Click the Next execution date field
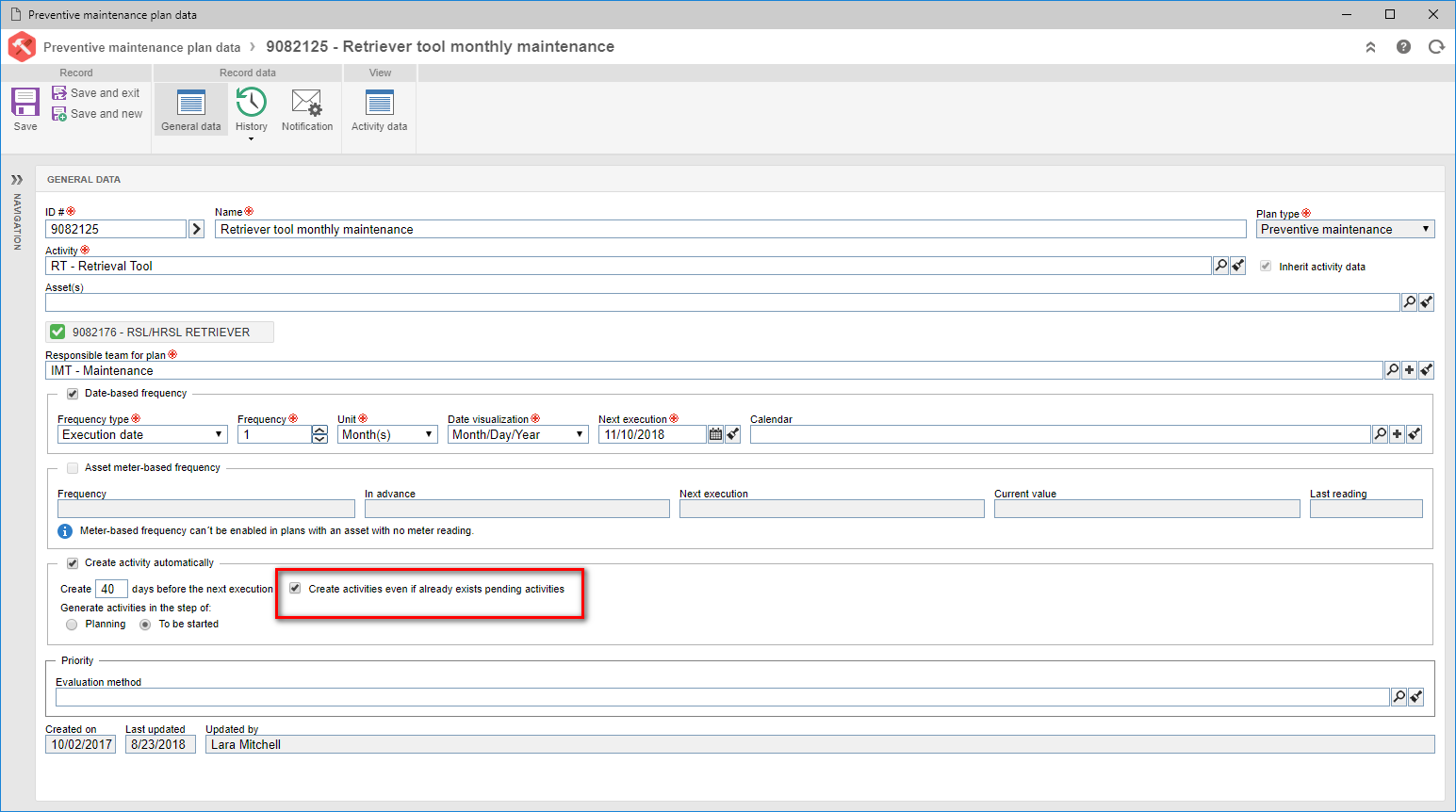The image size is (1456, 812). [x=652, y=434]
